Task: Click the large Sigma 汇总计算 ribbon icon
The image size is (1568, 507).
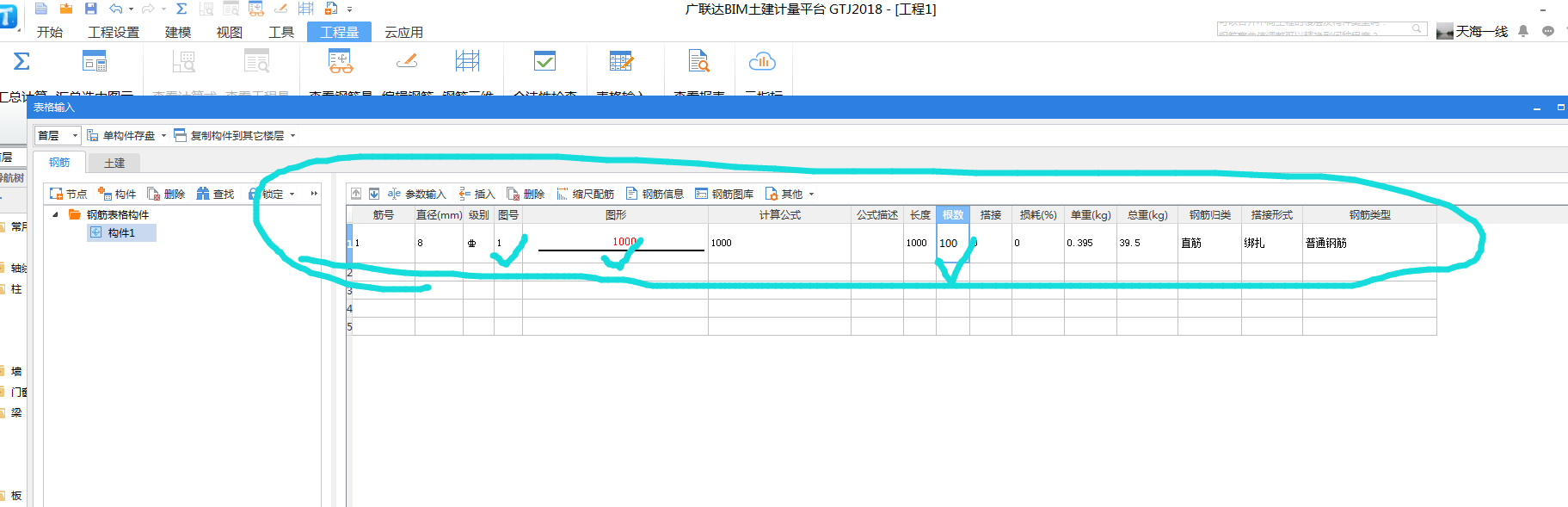Action: pos(22,61)
